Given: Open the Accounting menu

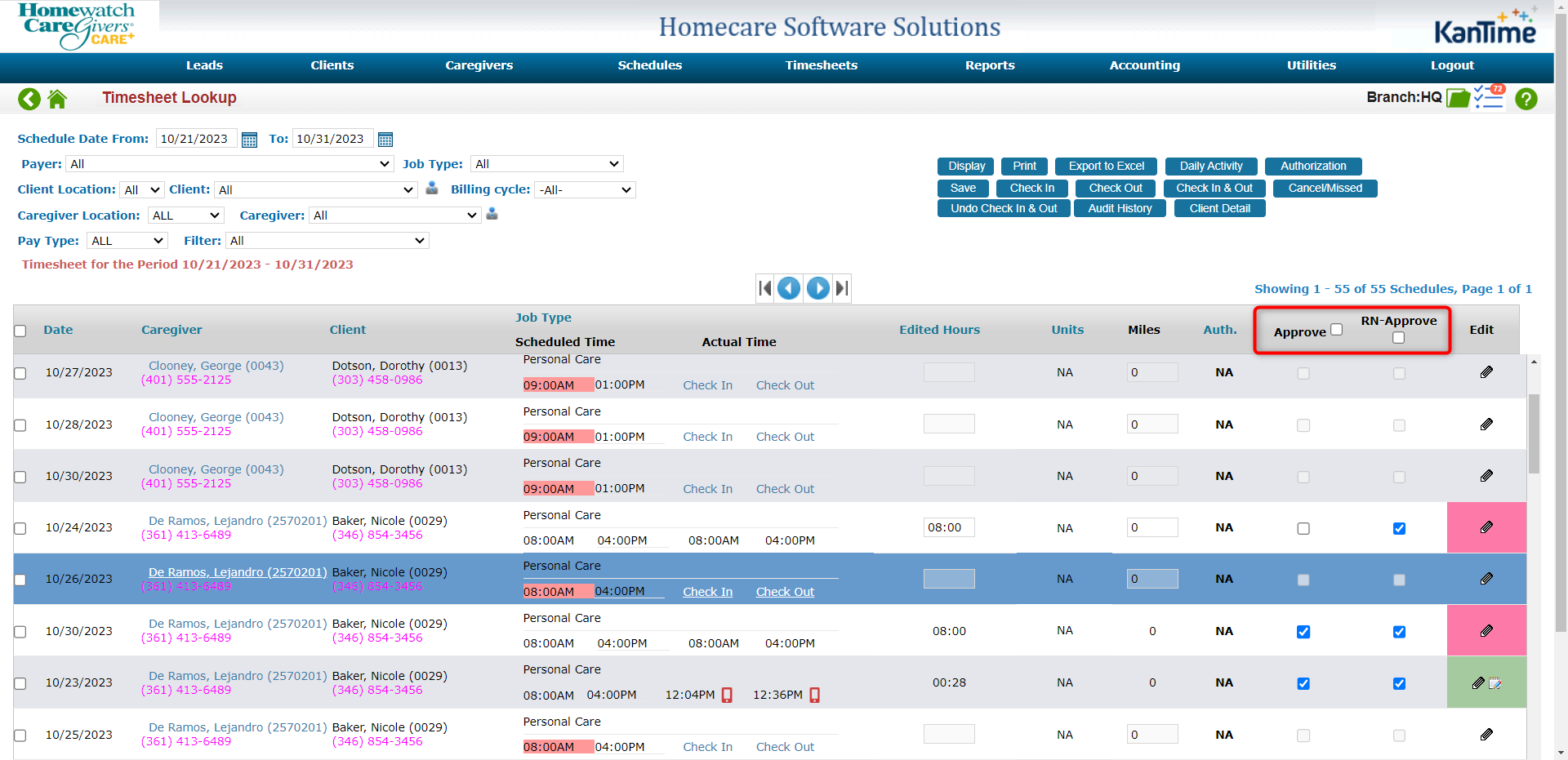Looking at the screenshot, I should point(1143,65).
